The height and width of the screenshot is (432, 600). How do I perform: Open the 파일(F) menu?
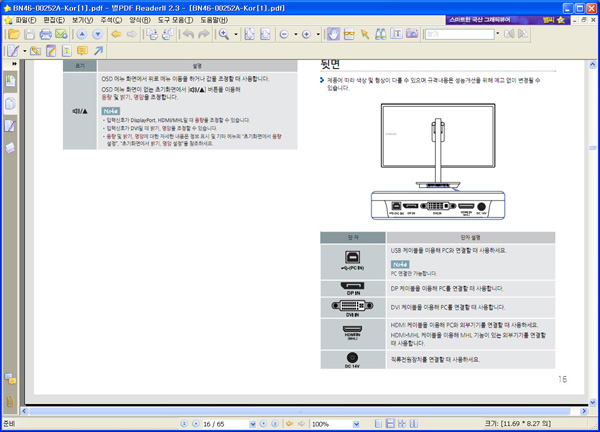[20, 19]
